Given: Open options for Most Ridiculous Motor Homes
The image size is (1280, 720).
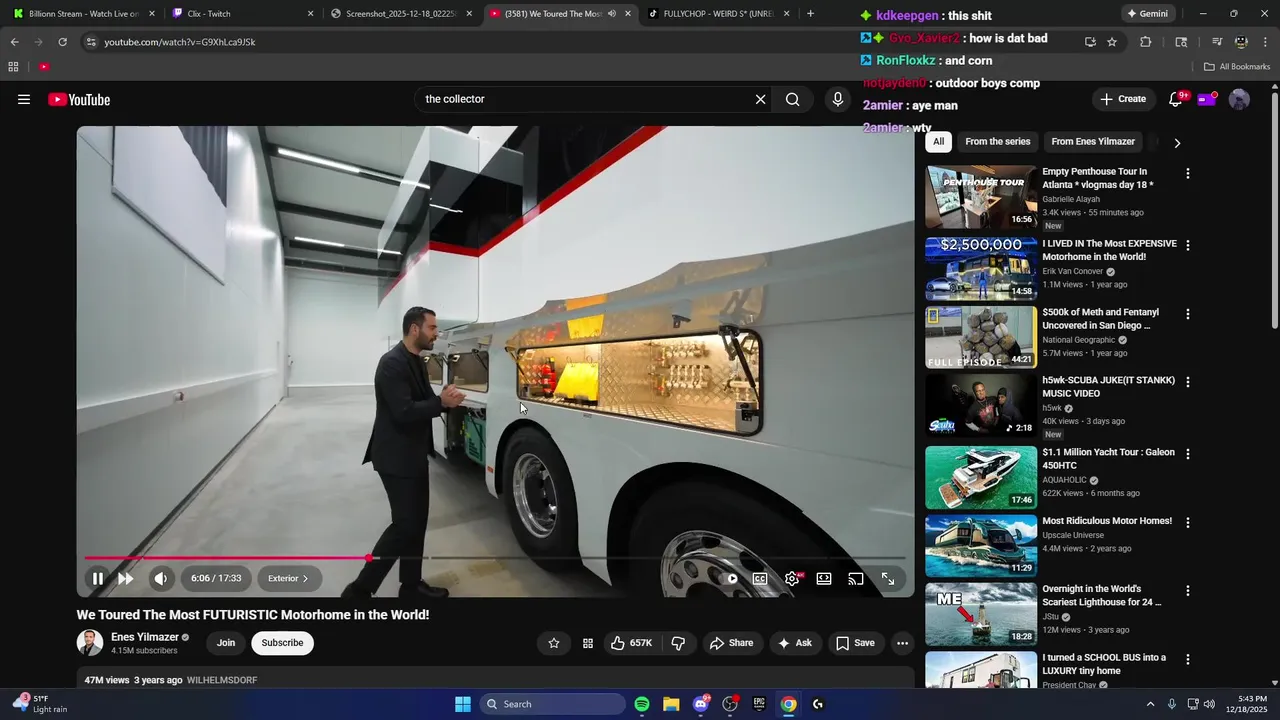Looking at the screenshot, I should (1188, 522).
